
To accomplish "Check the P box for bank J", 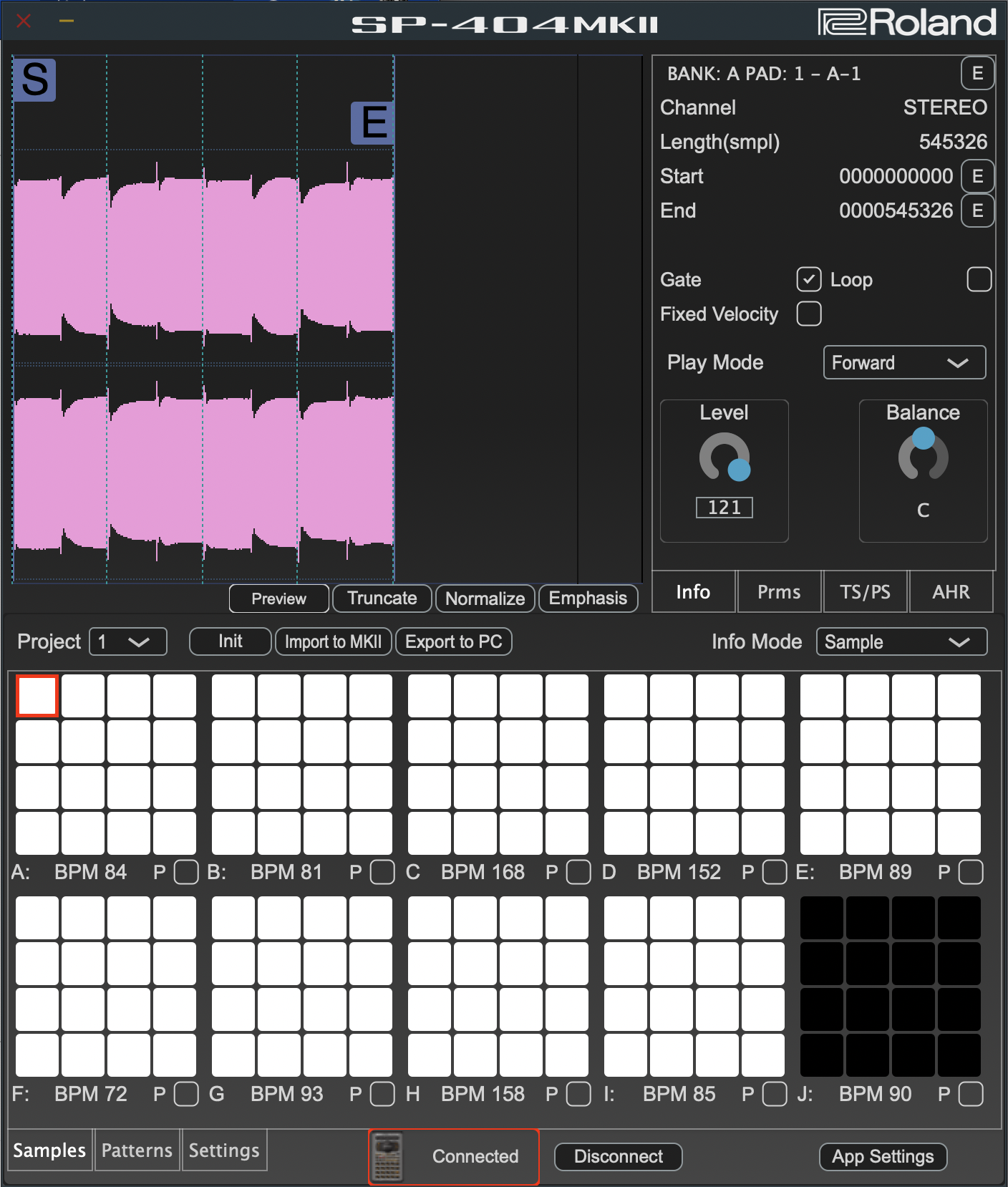I will [971, 1094].
